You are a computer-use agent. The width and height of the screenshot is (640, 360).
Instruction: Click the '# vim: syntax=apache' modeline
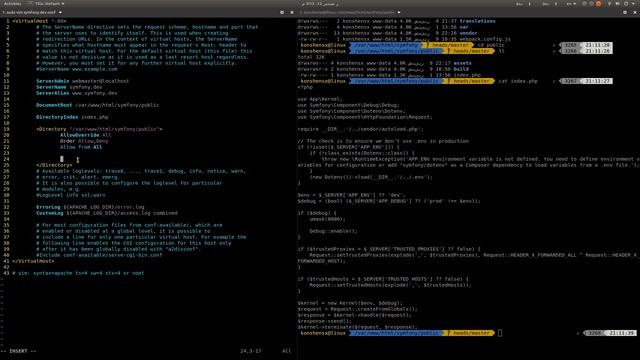click(78, 273)
